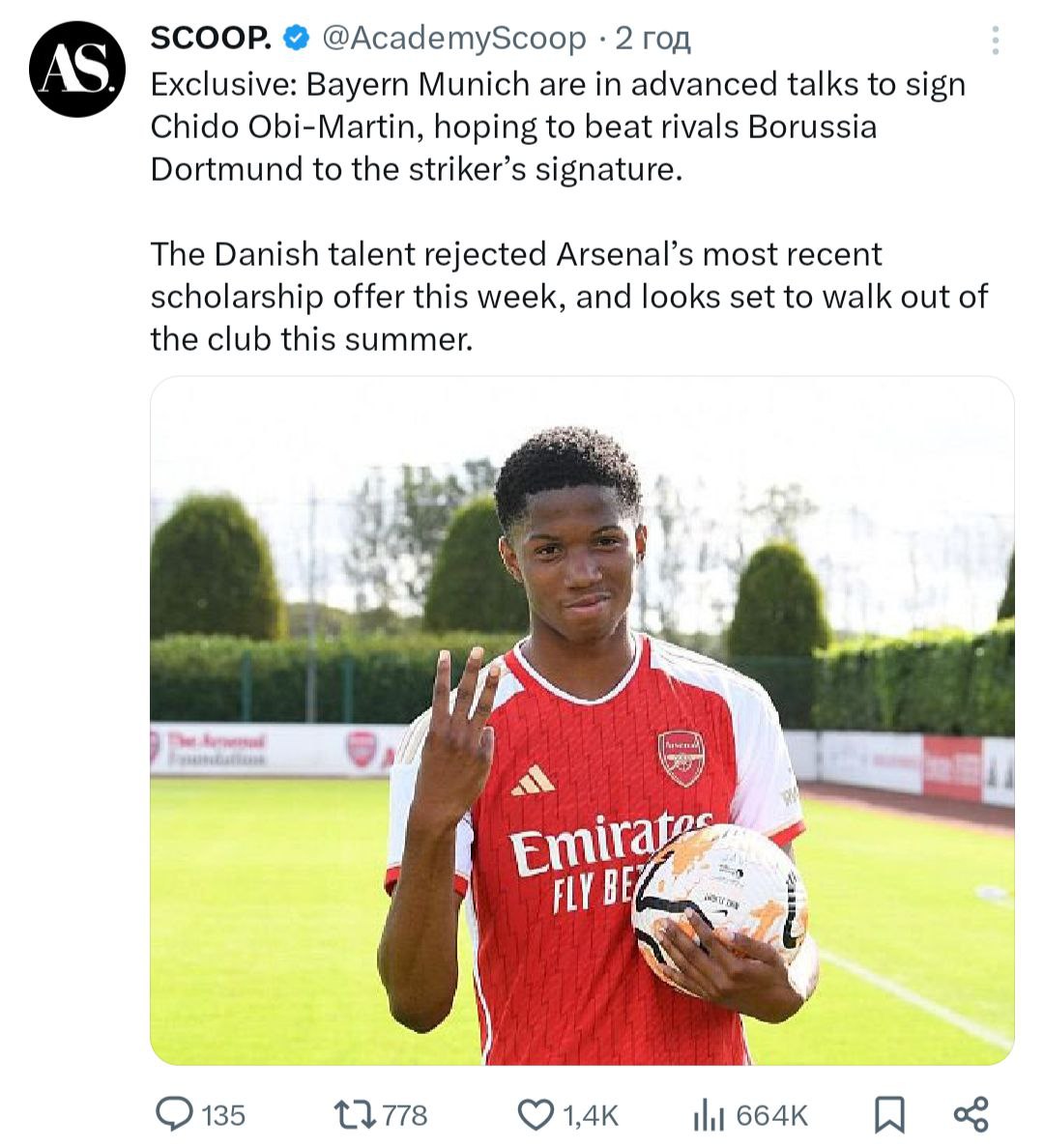Viewport: 1044px width, 1148px height.
Task: Like the tweet with the heart icon
Action: click(536, 1115)
